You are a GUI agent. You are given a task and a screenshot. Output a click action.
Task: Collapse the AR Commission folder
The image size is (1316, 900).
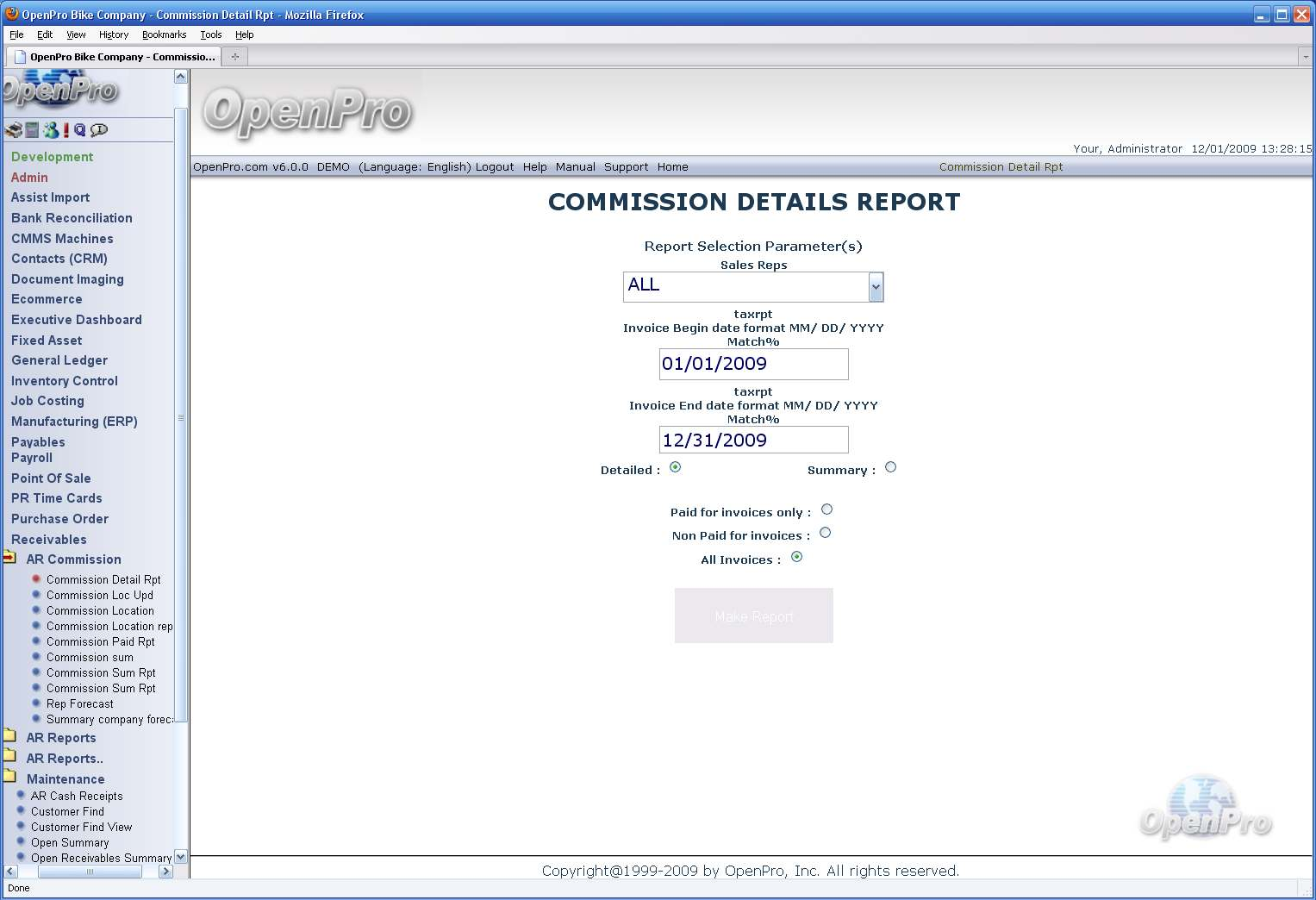[10, 558]
